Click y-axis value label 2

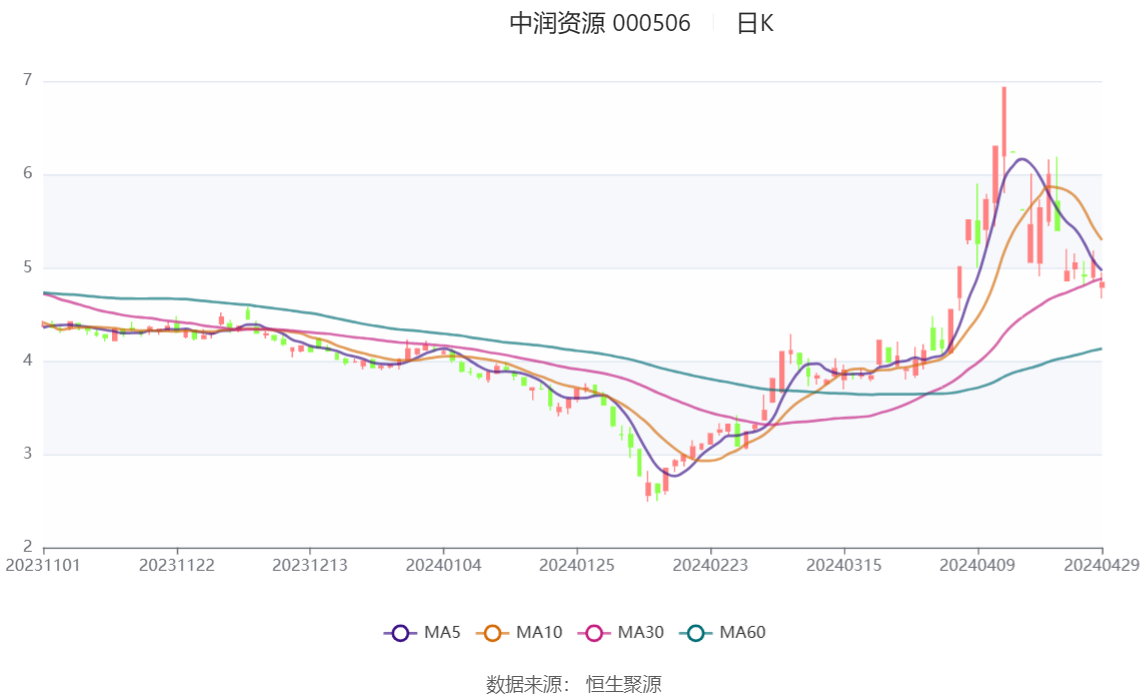click(x=28, y=547)
